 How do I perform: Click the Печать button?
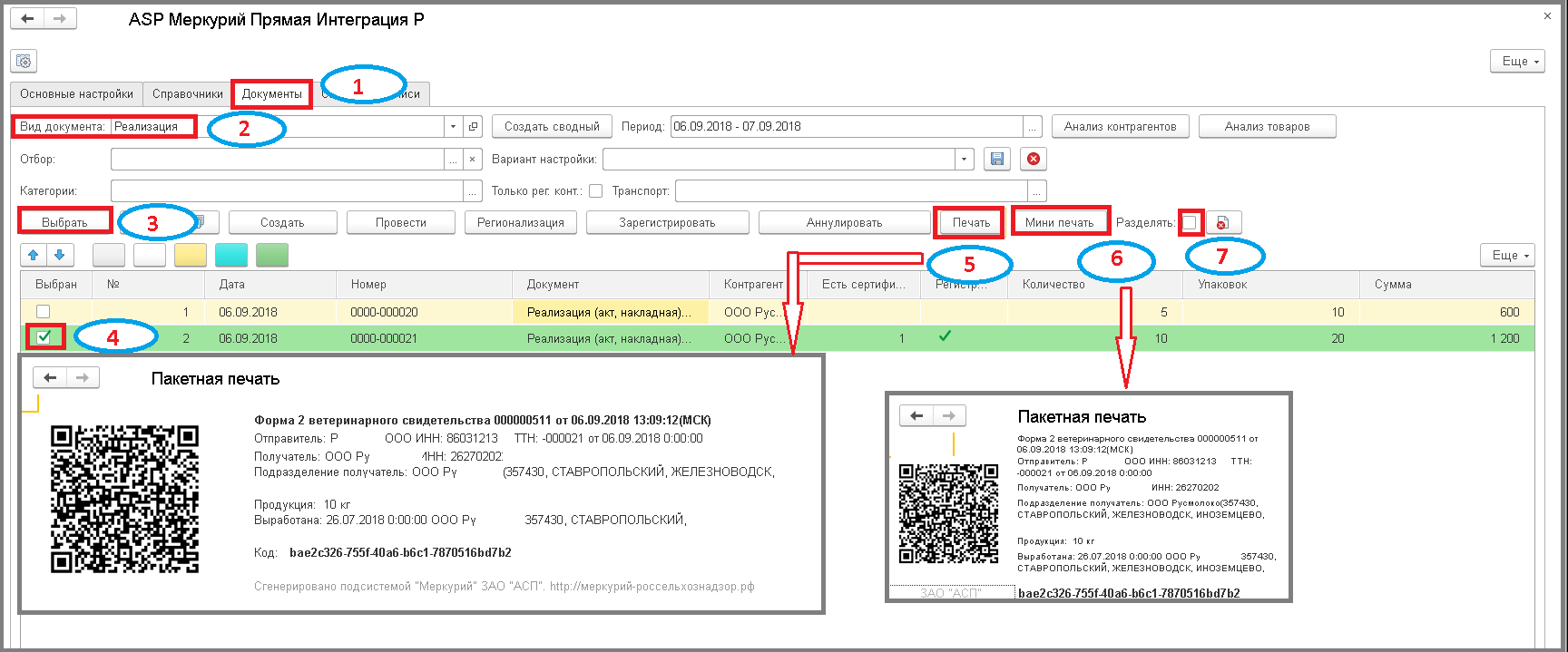coord(971,222)
